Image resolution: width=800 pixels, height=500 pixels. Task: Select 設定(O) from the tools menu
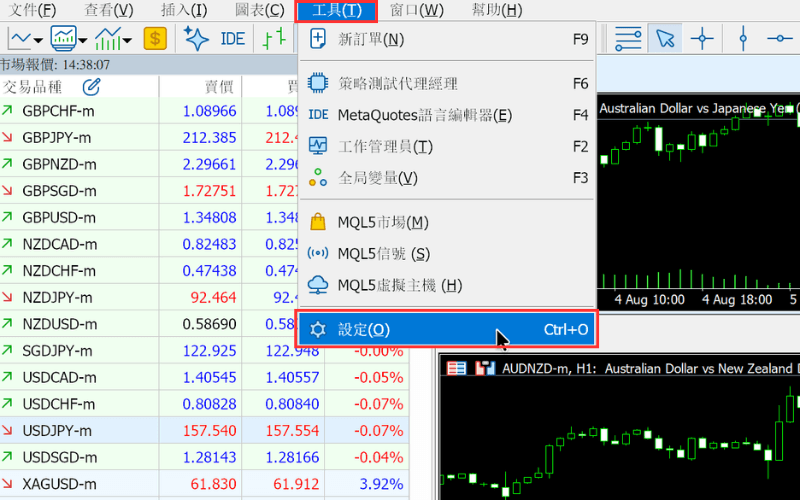[x=446, y=330]
